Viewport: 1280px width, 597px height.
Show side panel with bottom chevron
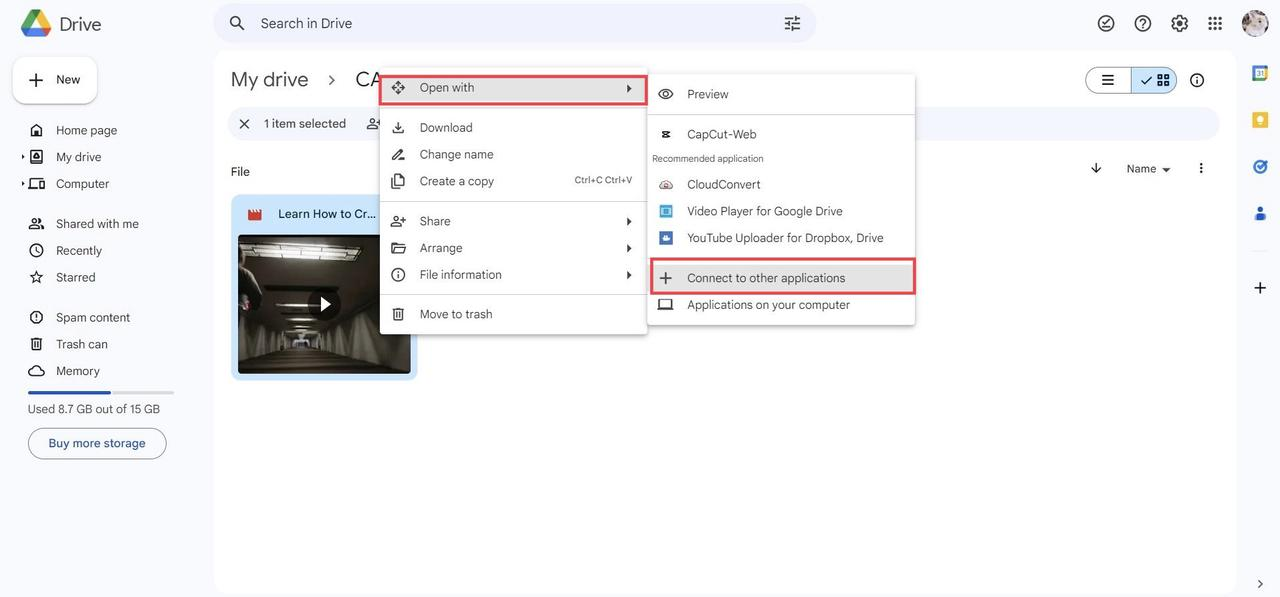(x=1260, y=584)
